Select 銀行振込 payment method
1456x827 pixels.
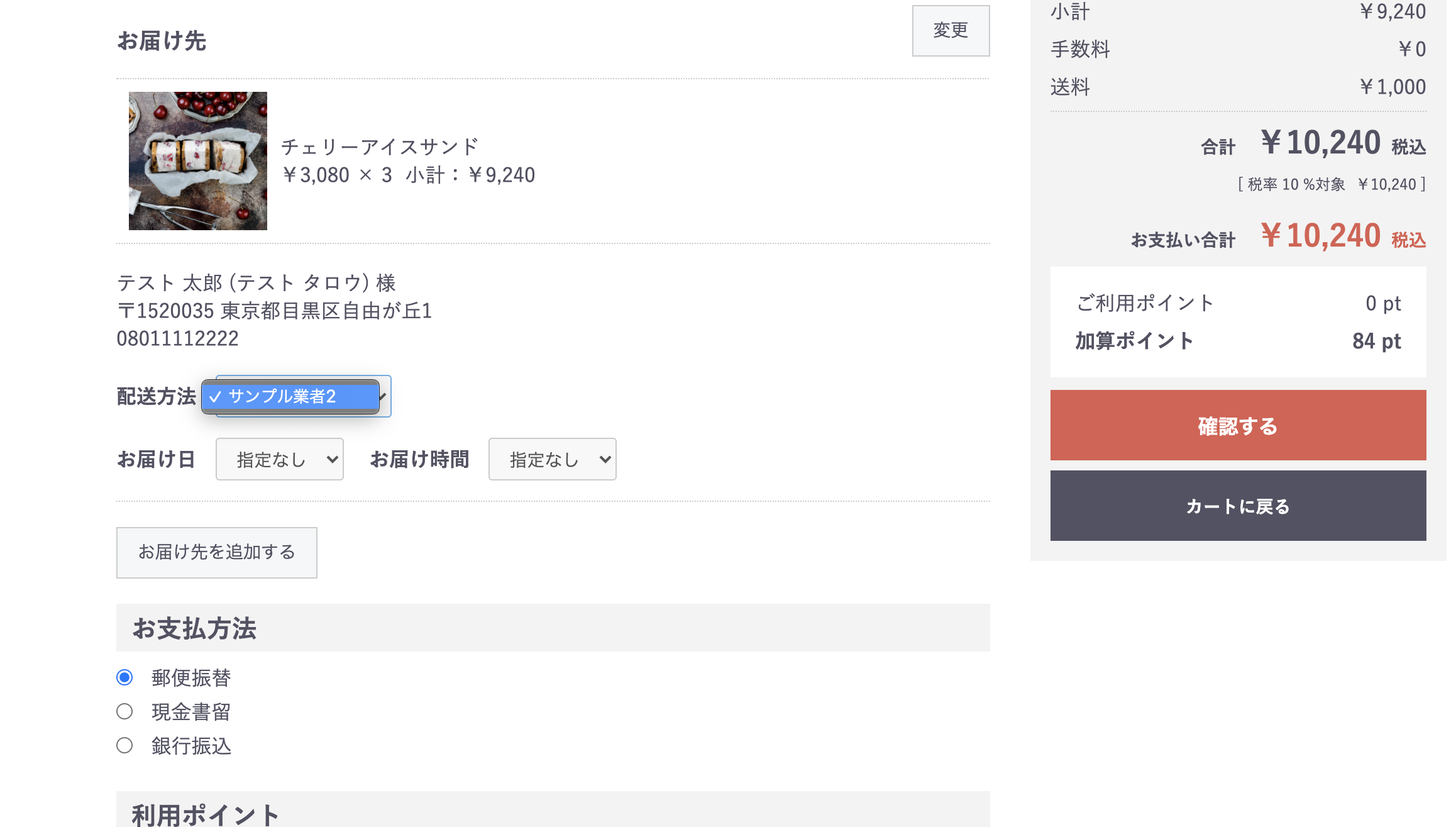tap(124, 745)
